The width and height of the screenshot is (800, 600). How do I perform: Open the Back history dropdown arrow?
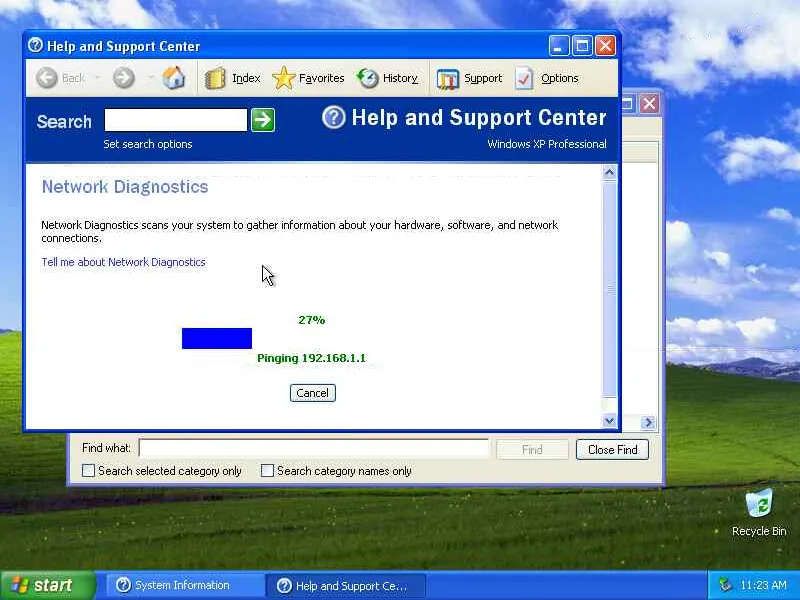click(x=97, y=78)
